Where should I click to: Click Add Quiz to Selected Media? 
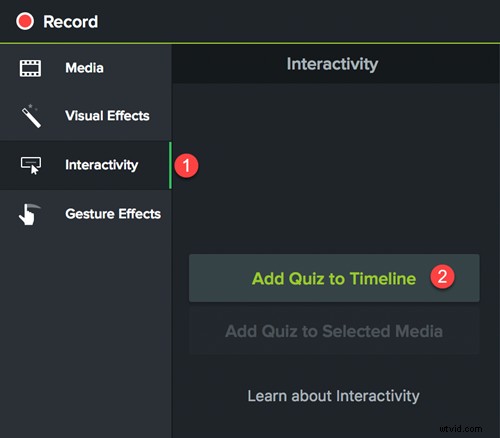tap(334, 331)
